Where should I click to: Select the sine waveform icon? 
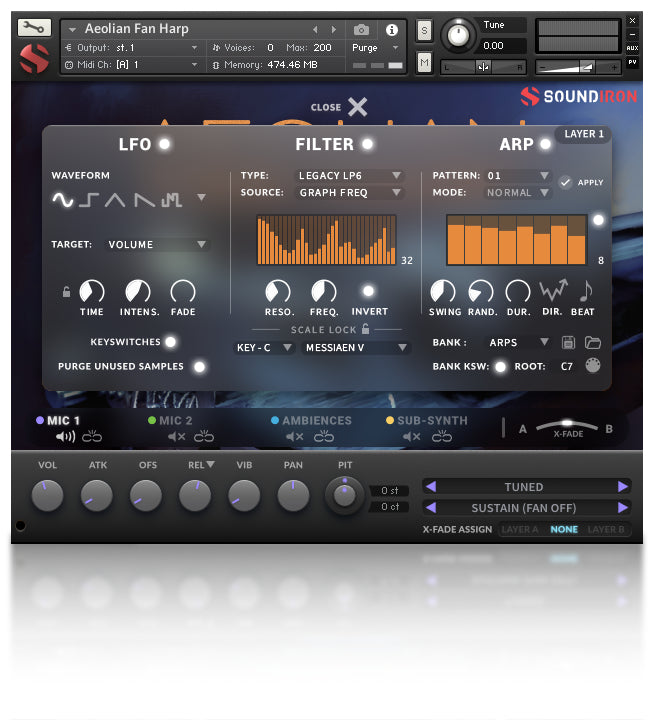[x=63, y=200]
